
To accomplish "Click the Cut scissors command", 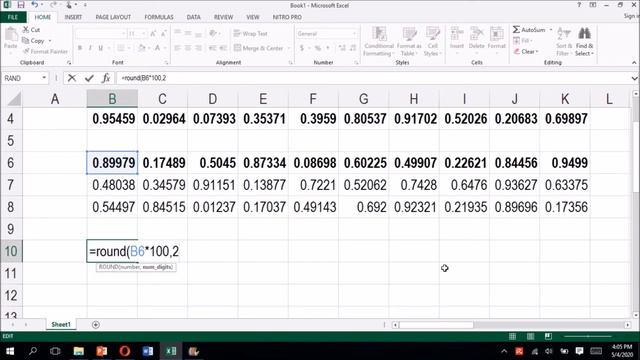I will pos(31,30).
